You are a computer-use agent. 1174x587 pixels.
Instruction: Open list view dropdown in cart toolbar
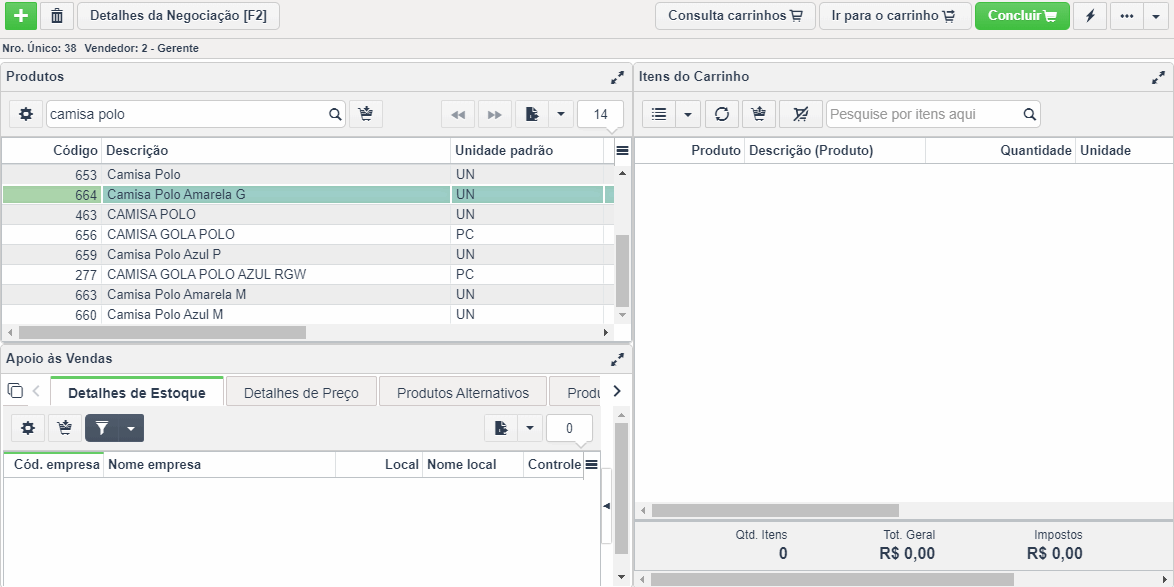[x=687, y=114]
